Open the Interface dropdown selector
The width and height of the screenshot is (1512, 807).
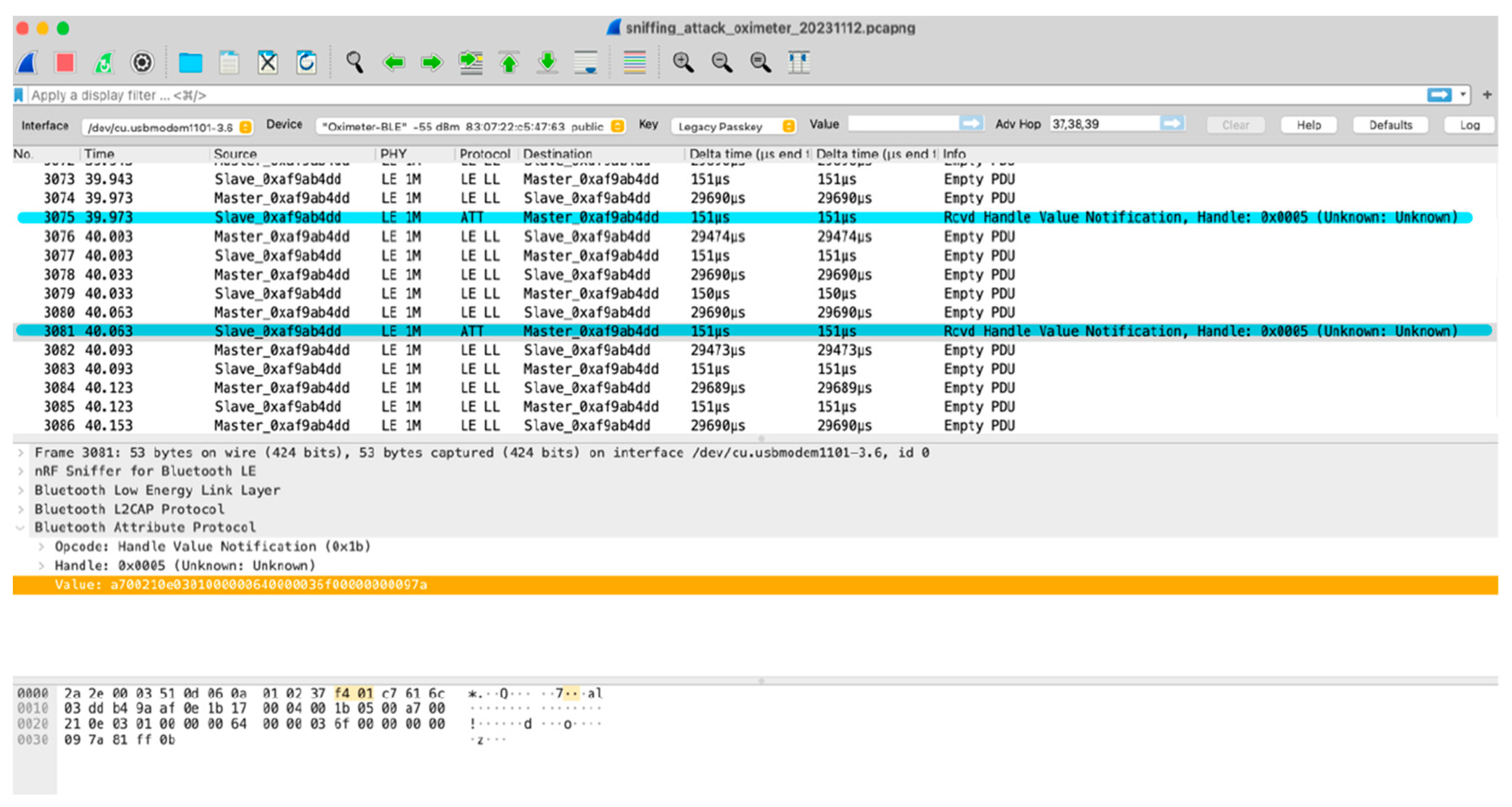(168, 127)
